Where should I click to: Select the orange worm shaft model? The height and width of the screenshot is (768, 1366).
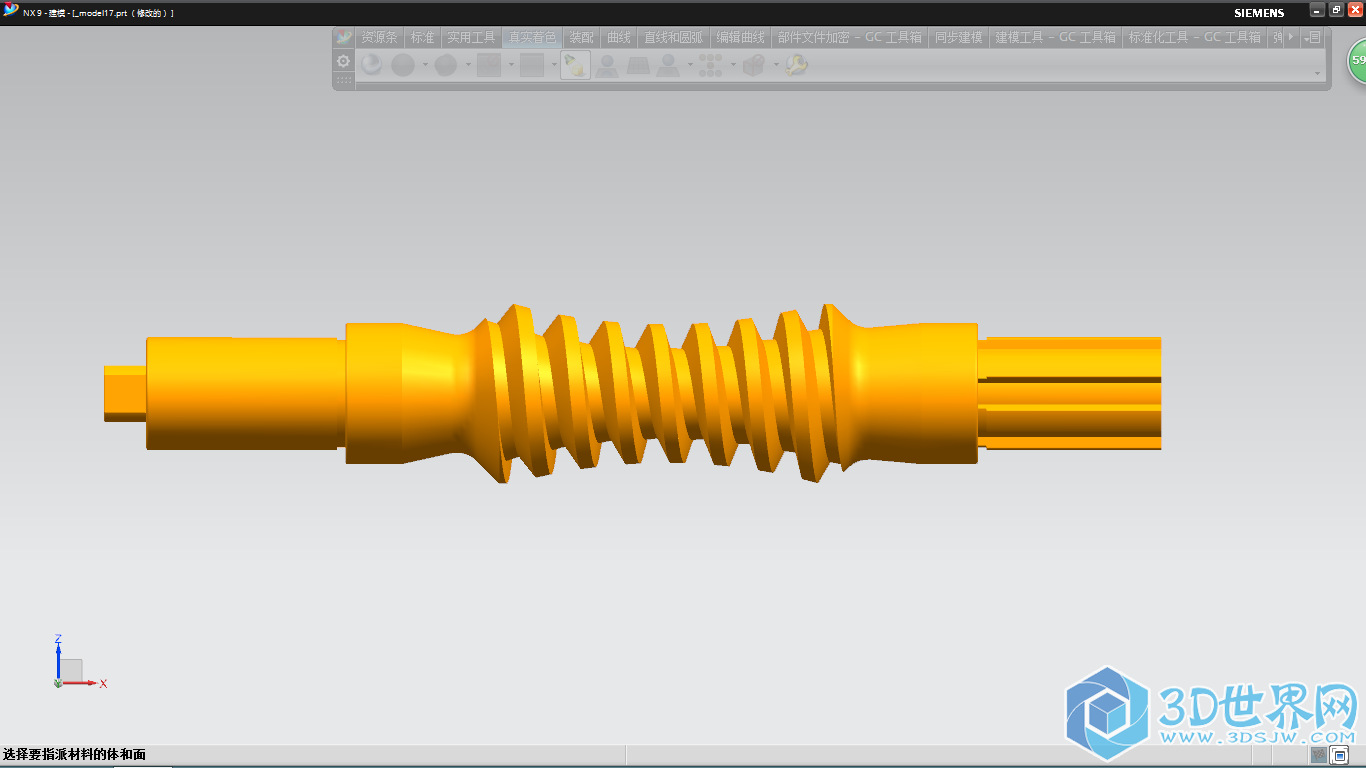point(632,394)
